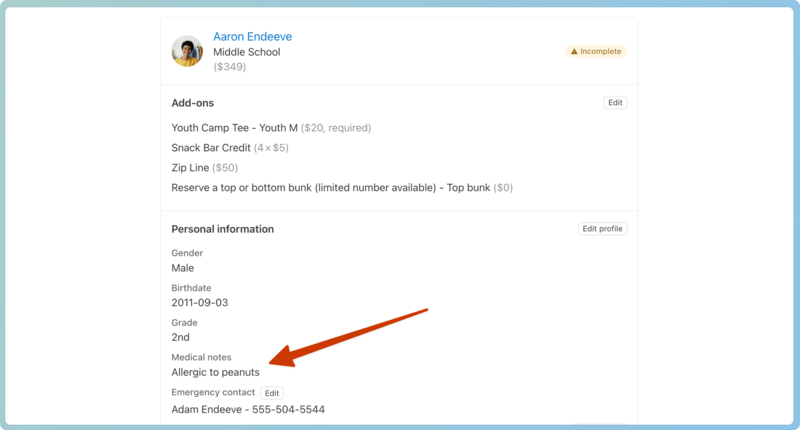Image resolution: width=800 pixels, height=430 pixels.
Task: Click the Personal information heading
Action: [222, 229]
